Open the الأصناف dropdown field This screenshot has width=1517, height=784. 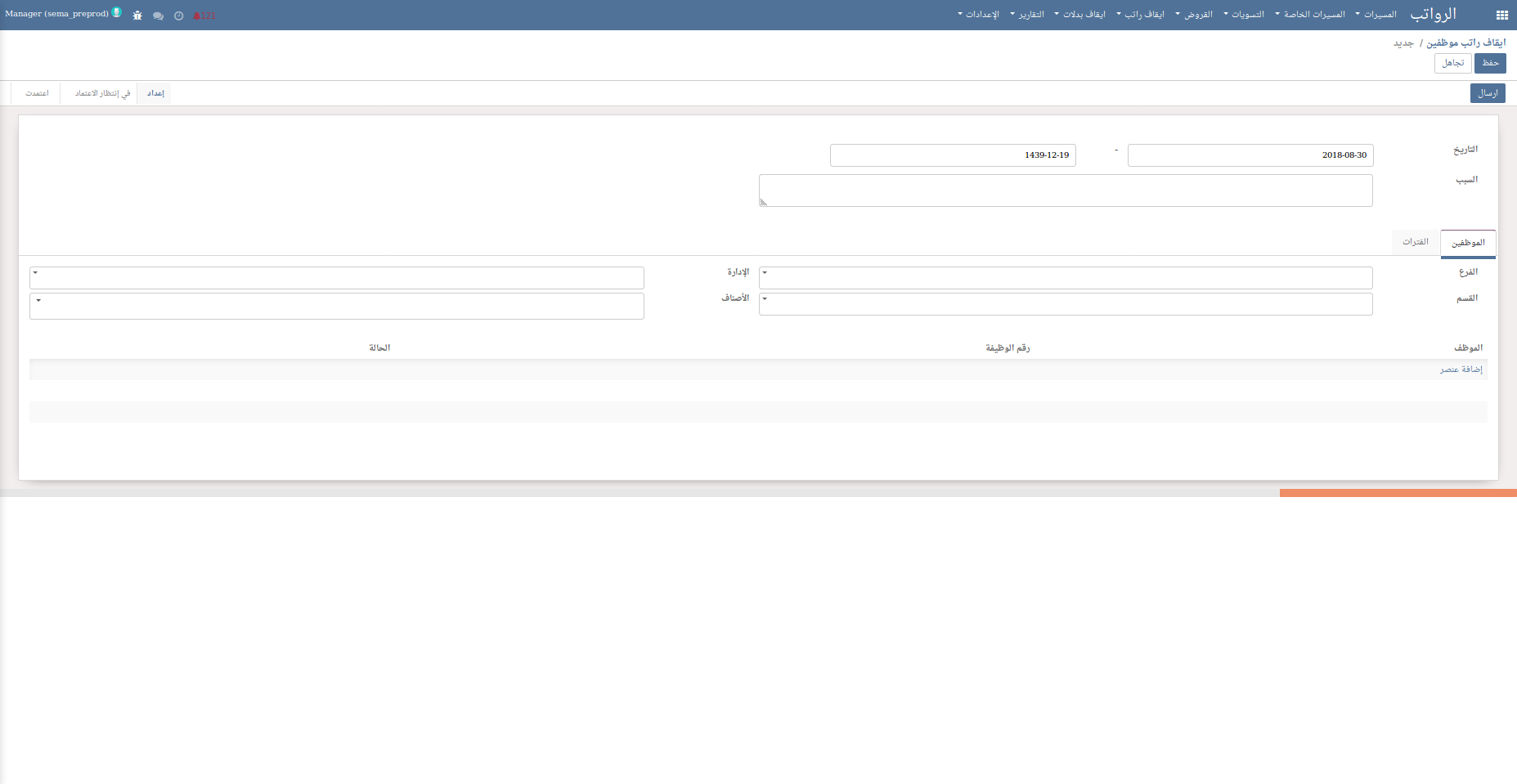336,306
